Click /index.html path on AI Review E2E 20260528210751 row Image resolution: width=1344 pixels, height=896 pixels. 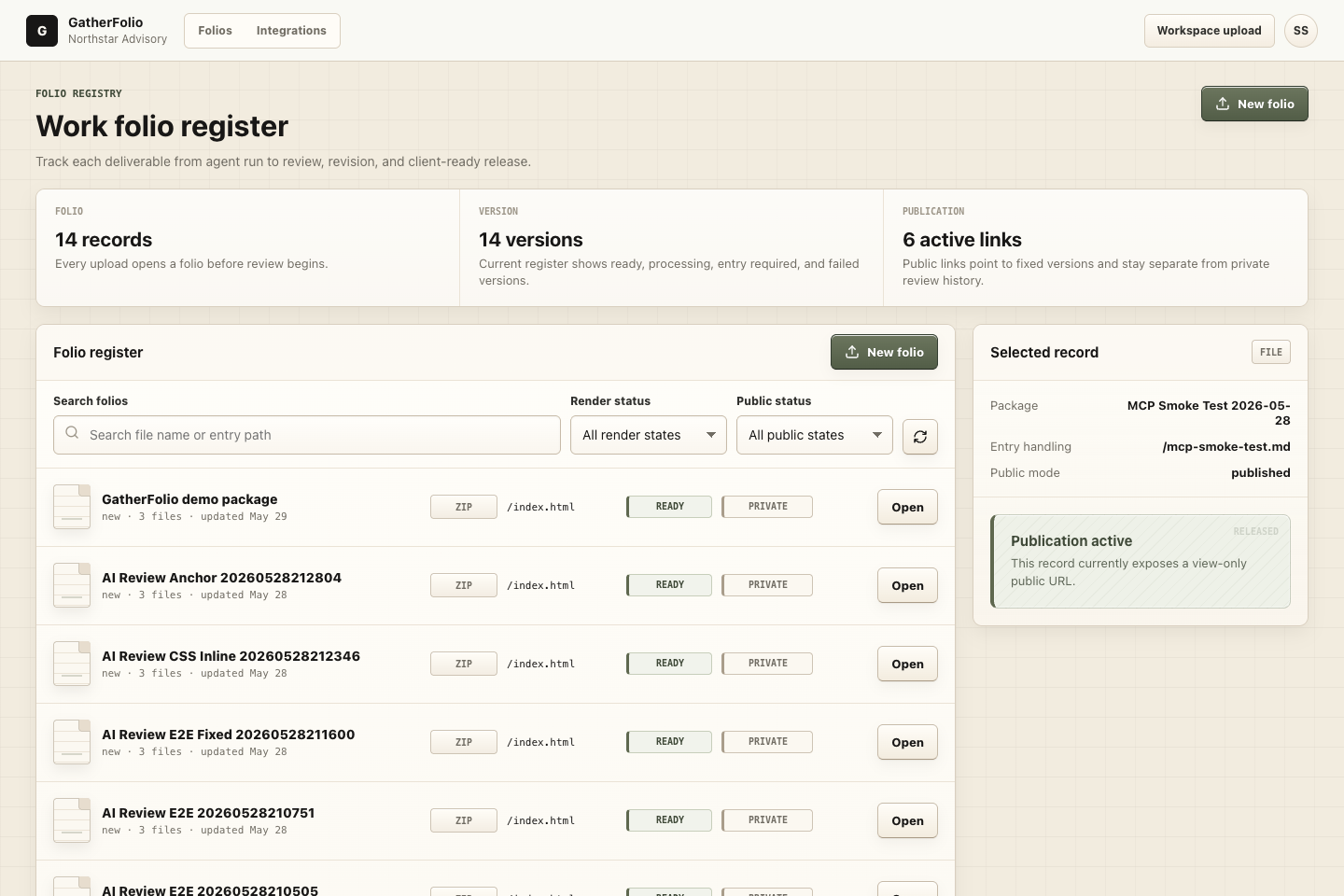click(540, 820)
